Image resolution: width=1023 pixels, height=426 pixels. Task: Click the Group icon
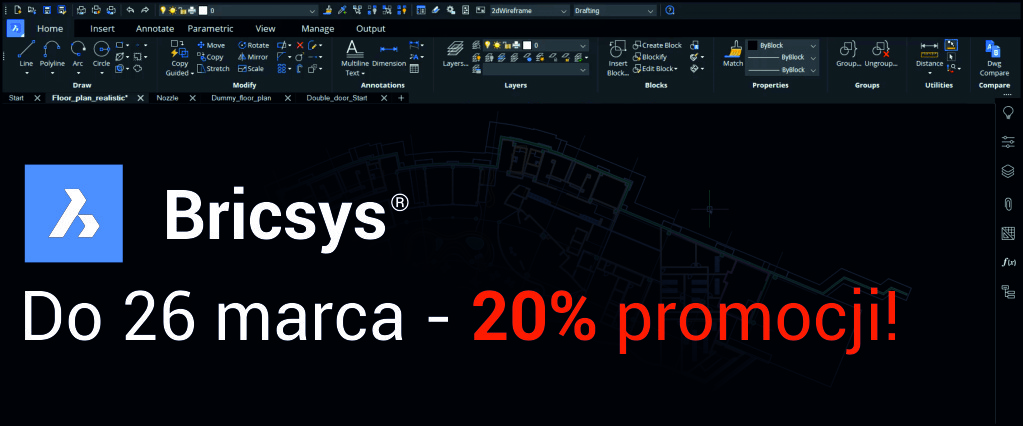(x=847, y=49)
